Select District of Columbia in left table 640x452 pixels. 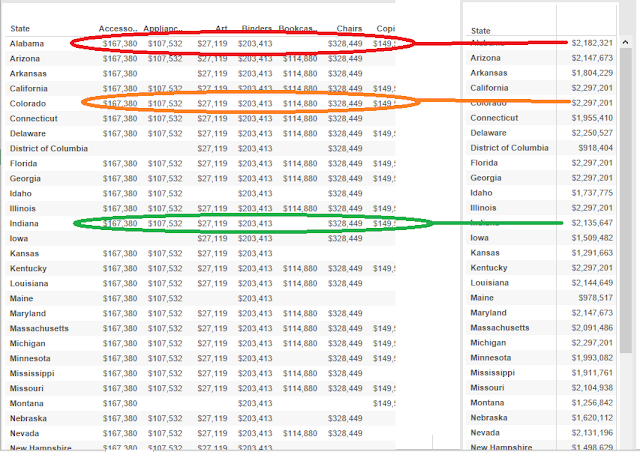pyautogui.click(x=49, y=149)
